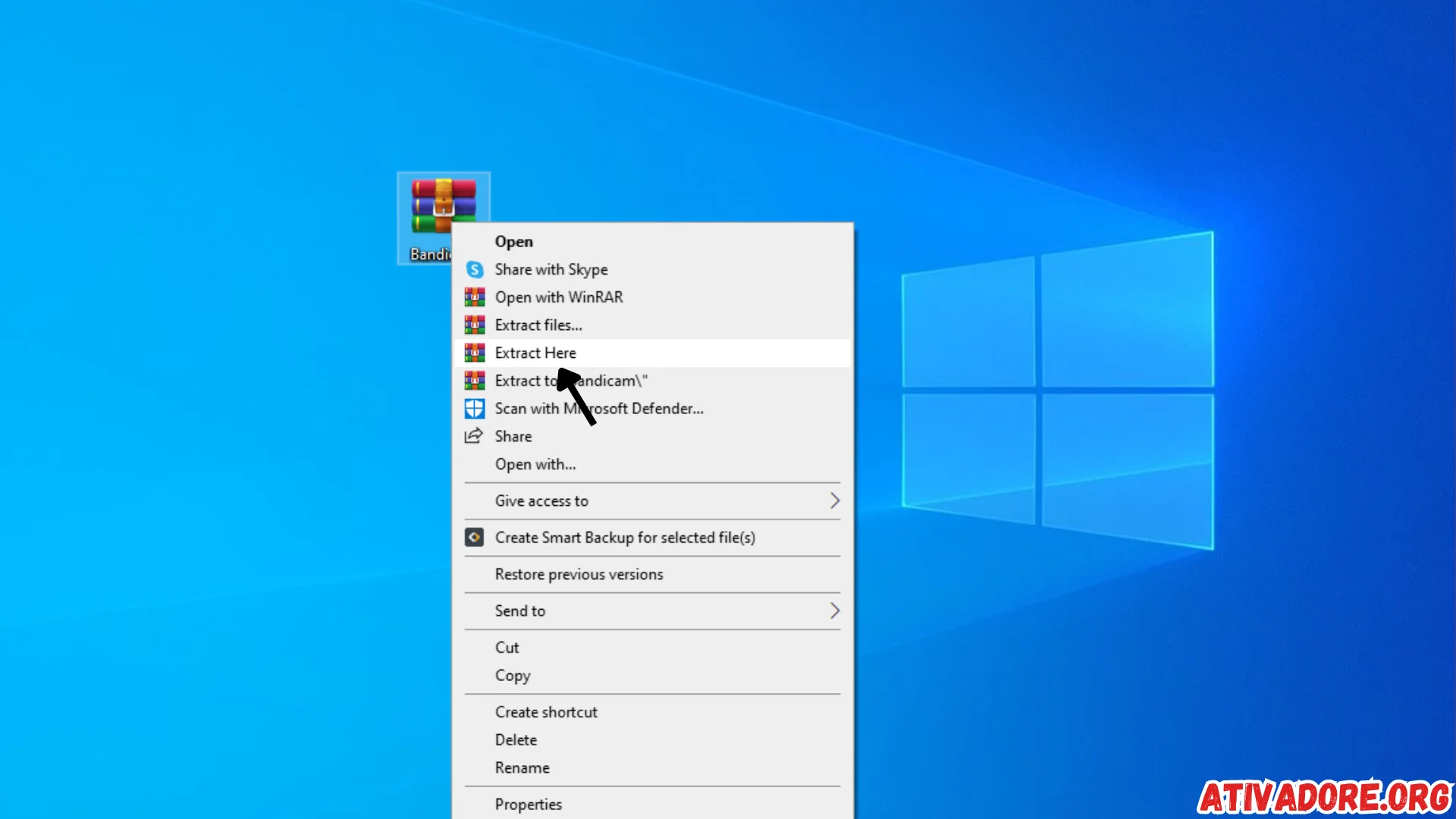Select Scan with Microsoft Defender option
1456x819 pixels.
tap(599, 408)
